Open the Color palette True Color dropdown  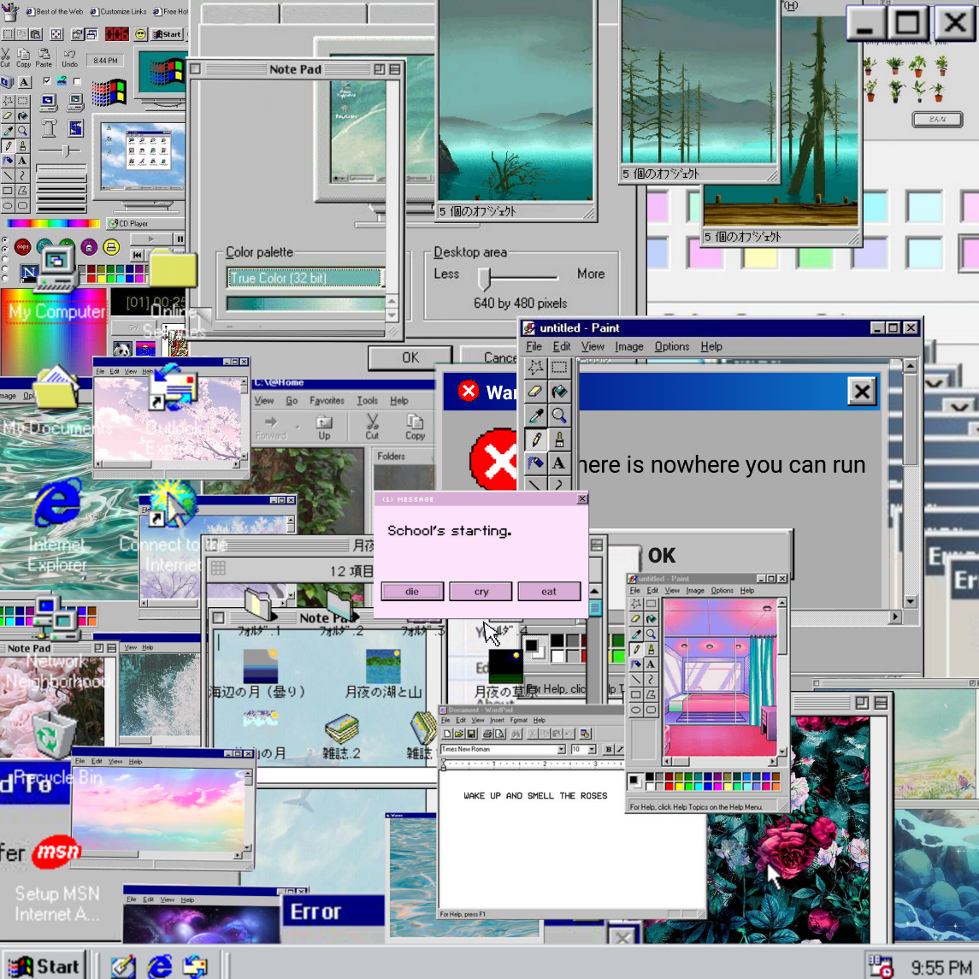tap(305, 278)
